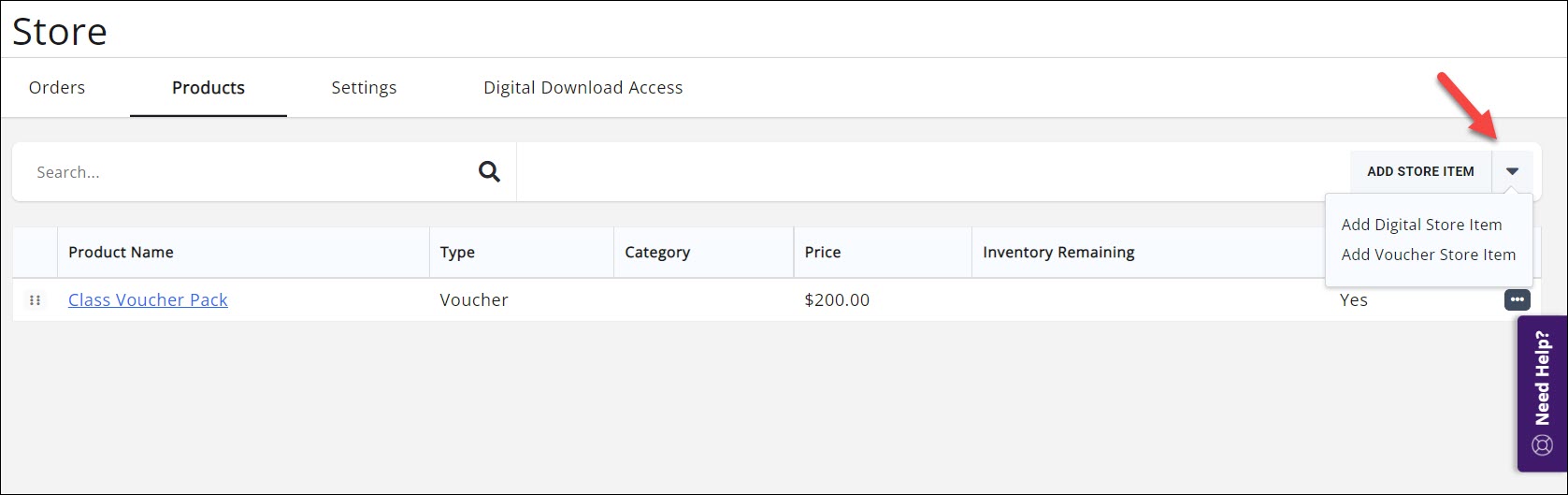Image resolution: width=1568 pixels, height=495 pixels.
Task: Go to the Digital Download Access tab
Action: pos(583,88)
